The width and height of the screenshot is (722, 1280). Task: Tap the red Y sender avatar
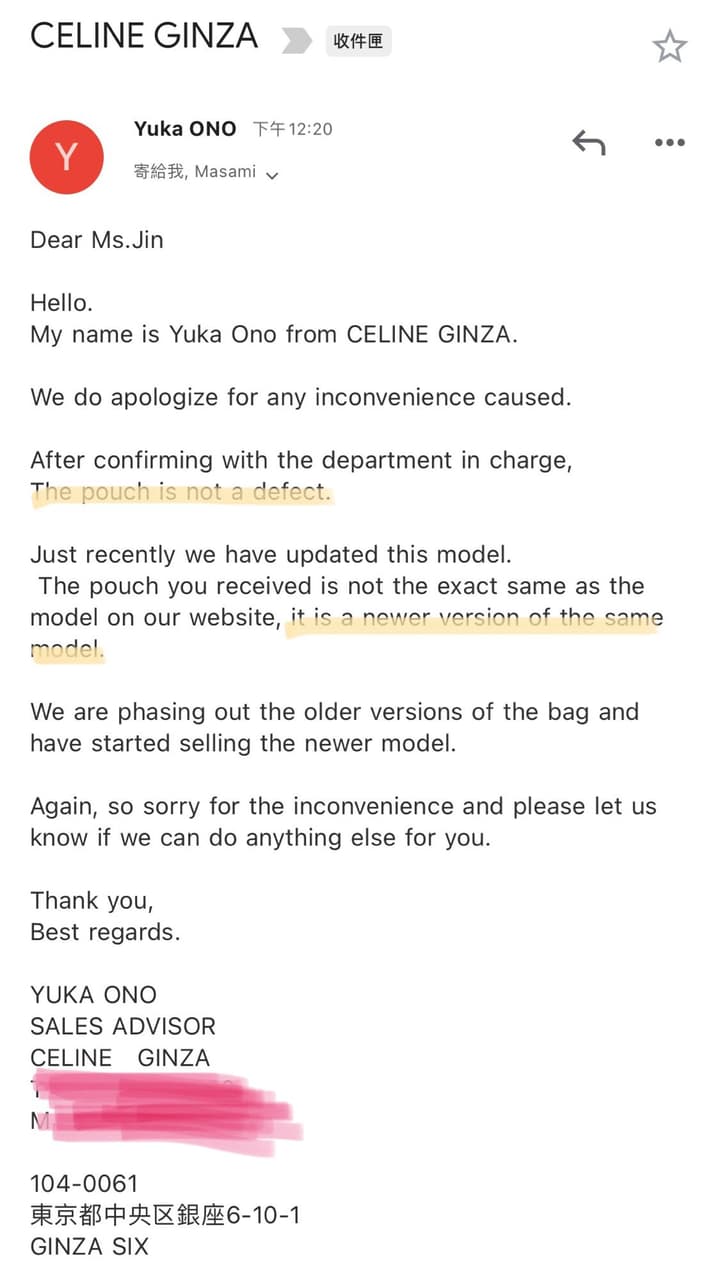[x=66, y=157]
